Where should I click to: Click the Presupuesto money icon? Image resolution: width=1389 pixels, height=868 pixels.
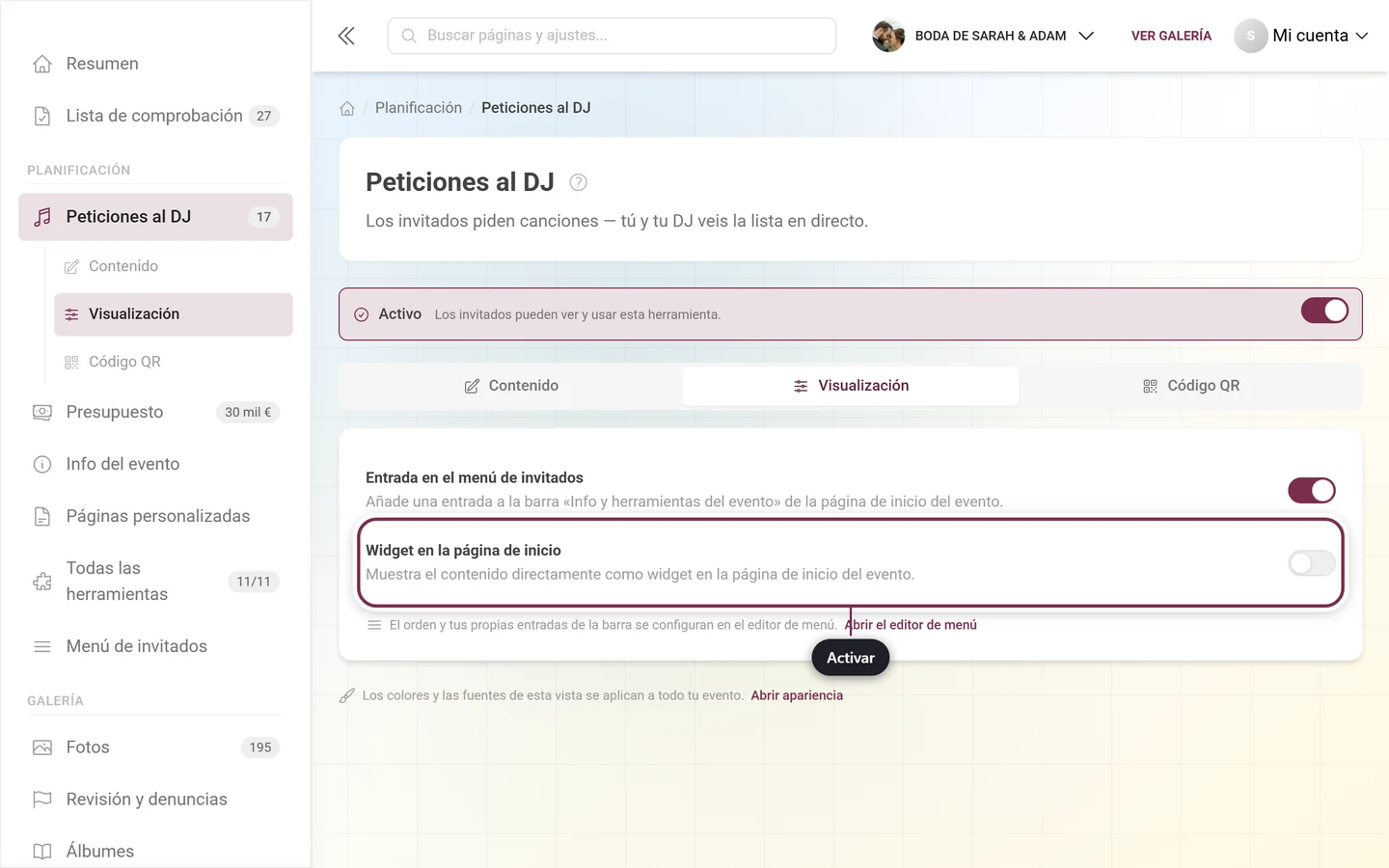pyautogui.click(x=42, y=412)
